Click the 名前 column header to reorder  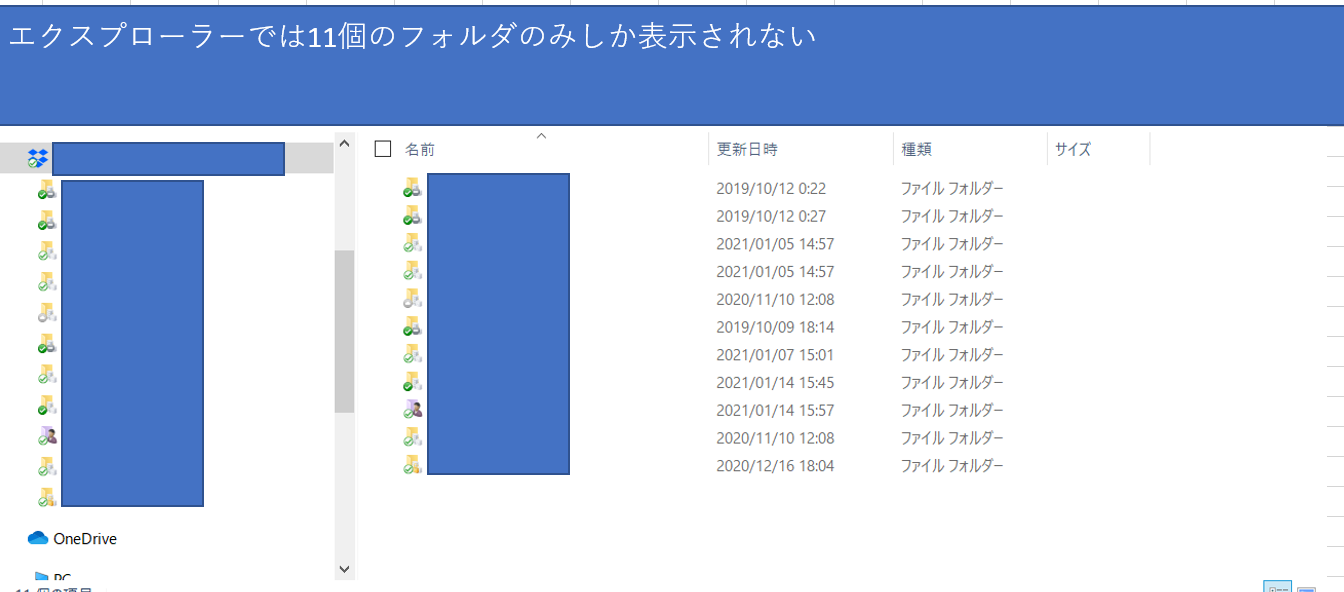click(420, 147)
